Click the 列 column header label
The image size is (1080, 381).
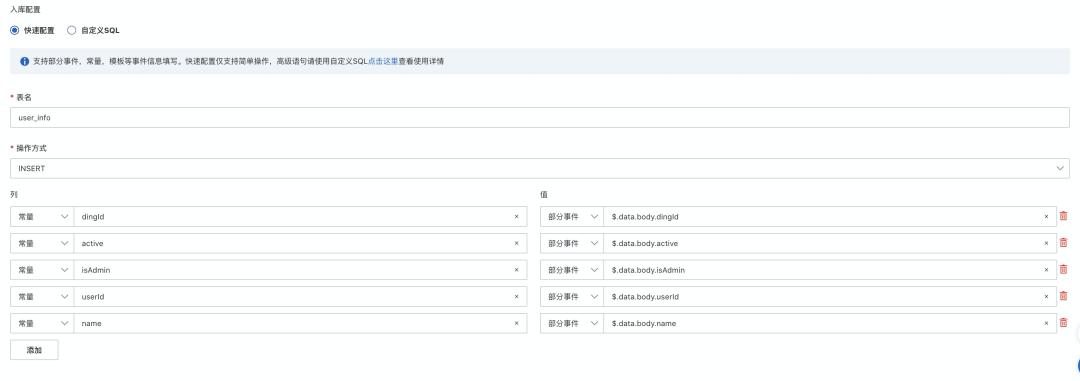pyautogui.click(x=14, y=195)
